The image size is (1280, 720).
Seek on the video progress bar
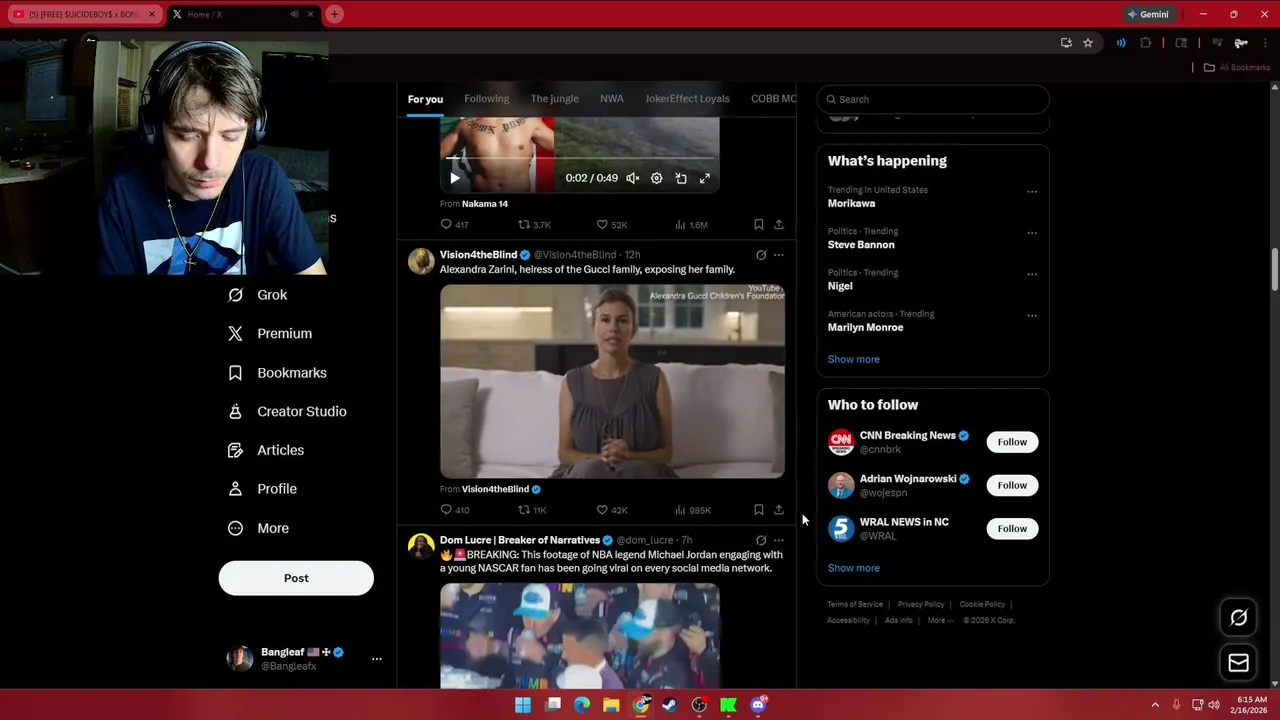coord(580,158)
